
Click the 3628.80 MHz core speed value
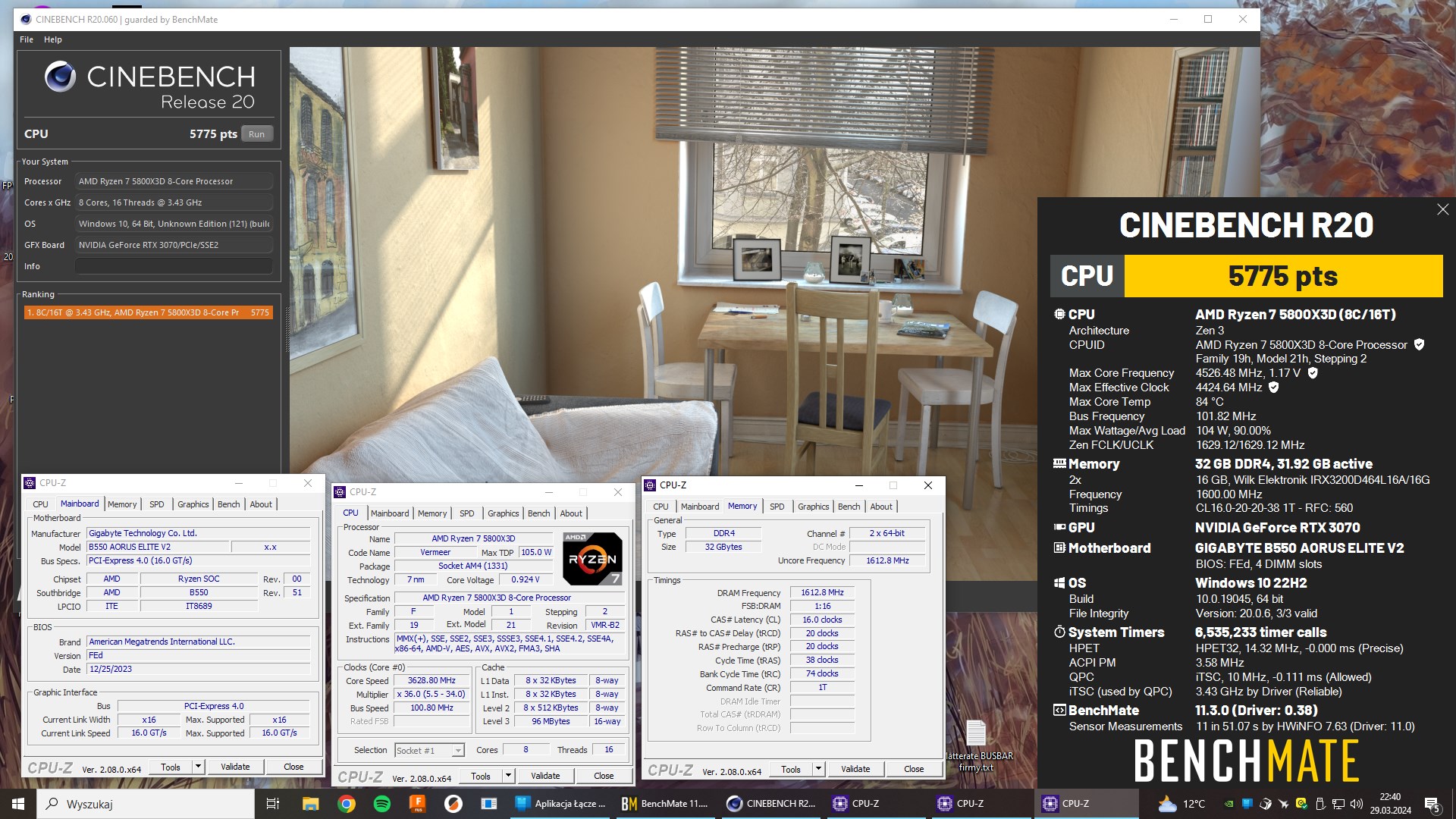point(431,680)
